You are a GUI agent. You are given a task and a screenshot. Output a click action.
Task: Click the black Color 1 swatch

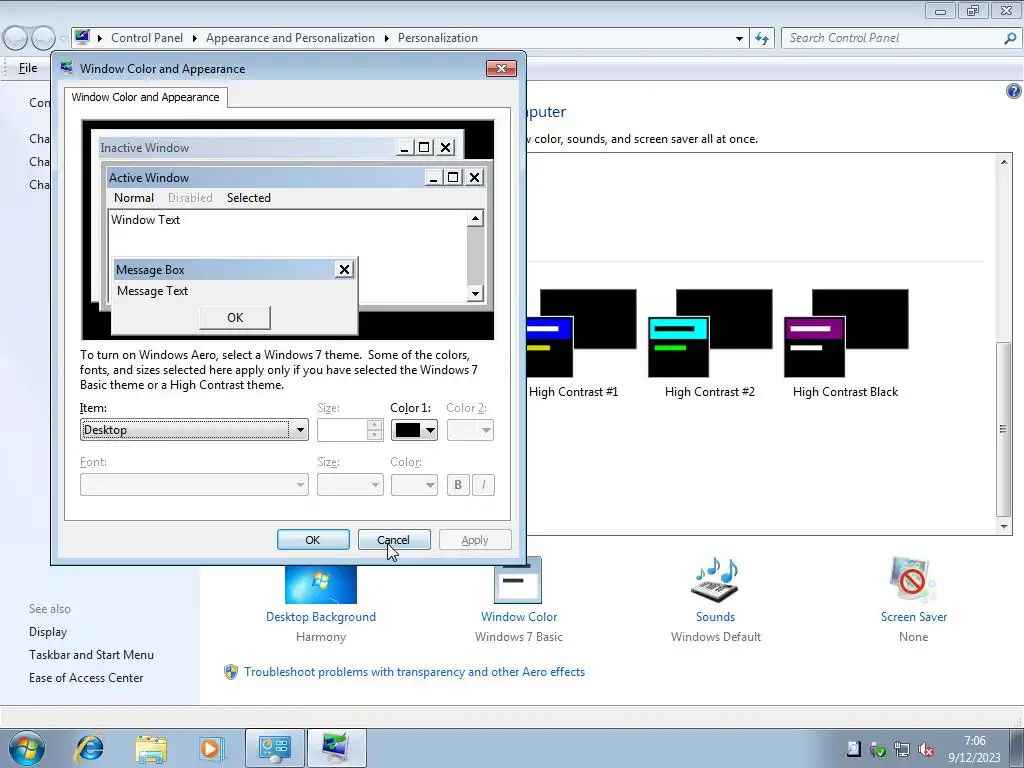pos(408,430)
